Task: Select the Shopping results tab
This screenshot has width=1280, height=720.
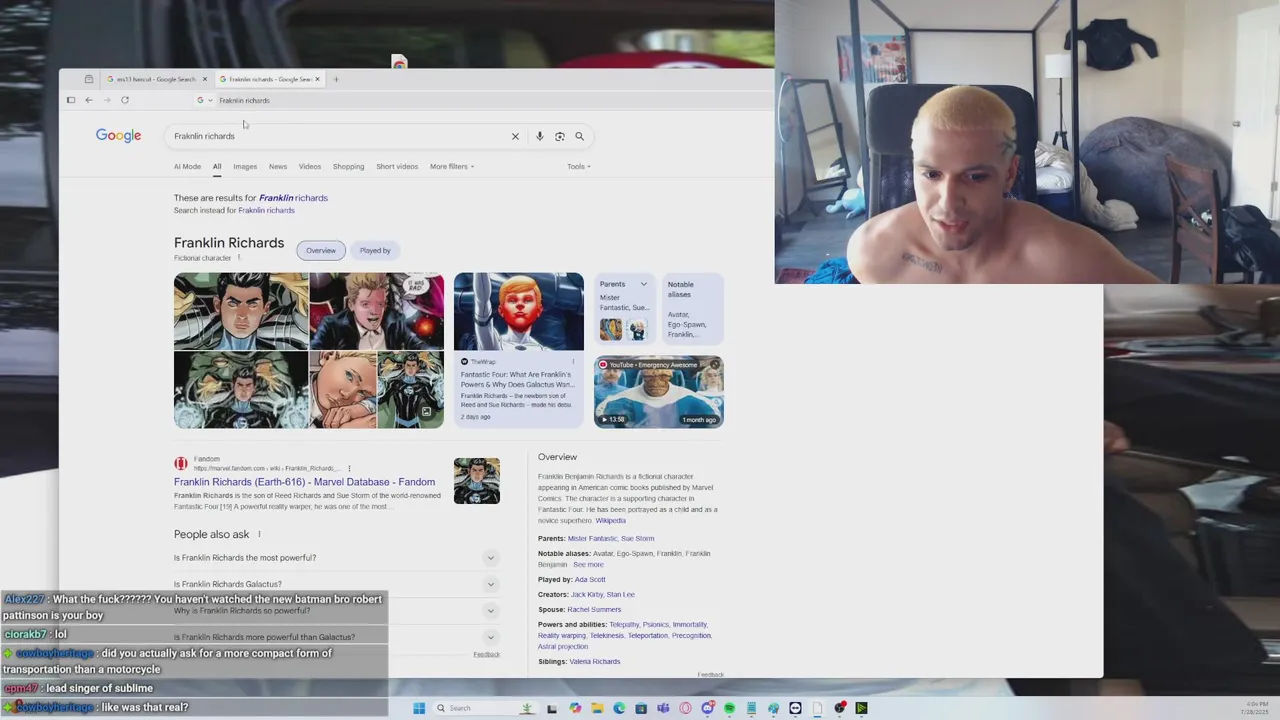Action: [348, 167]
